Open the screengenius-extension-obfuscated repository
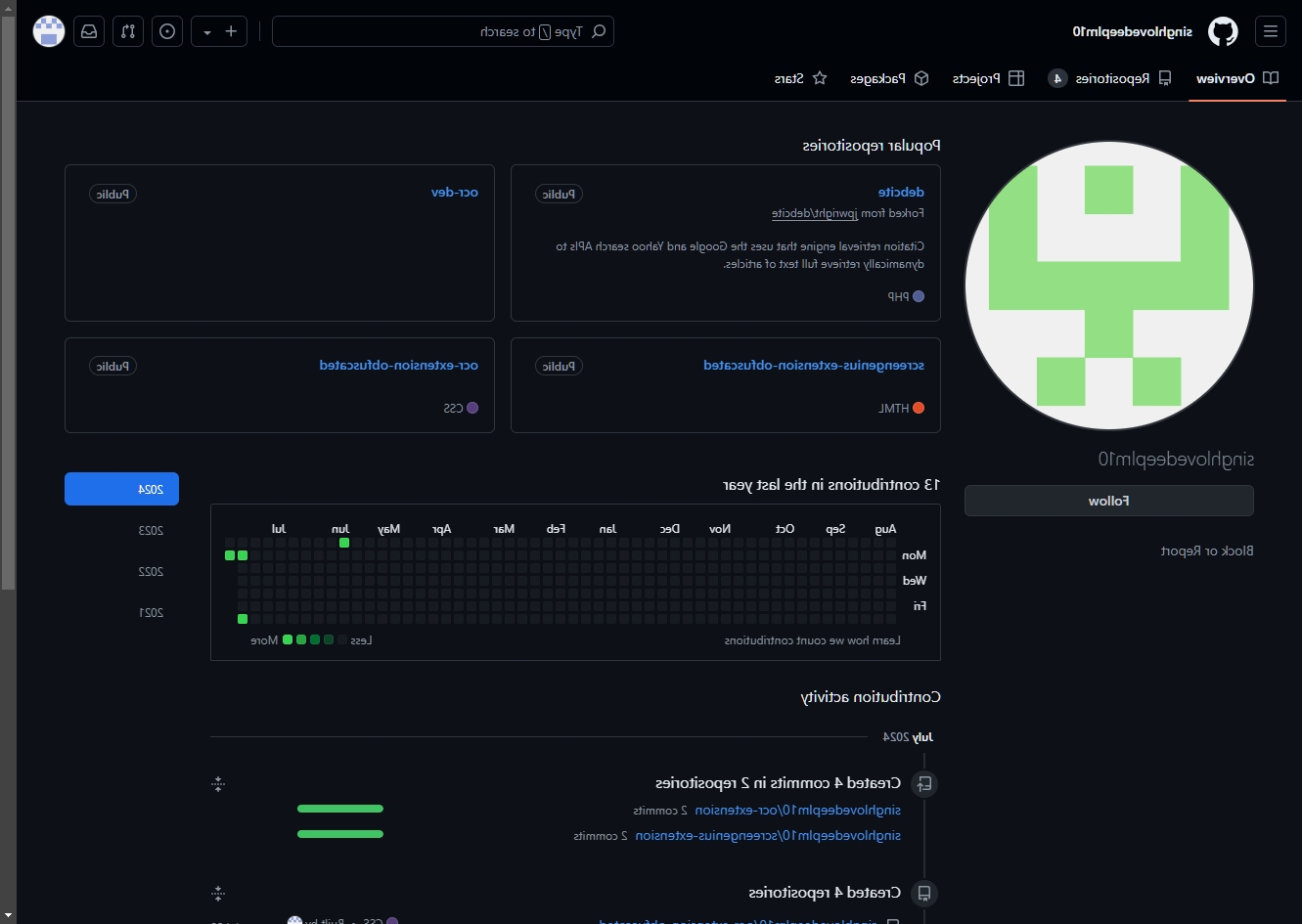1302x924 pixels. (814, 366)
